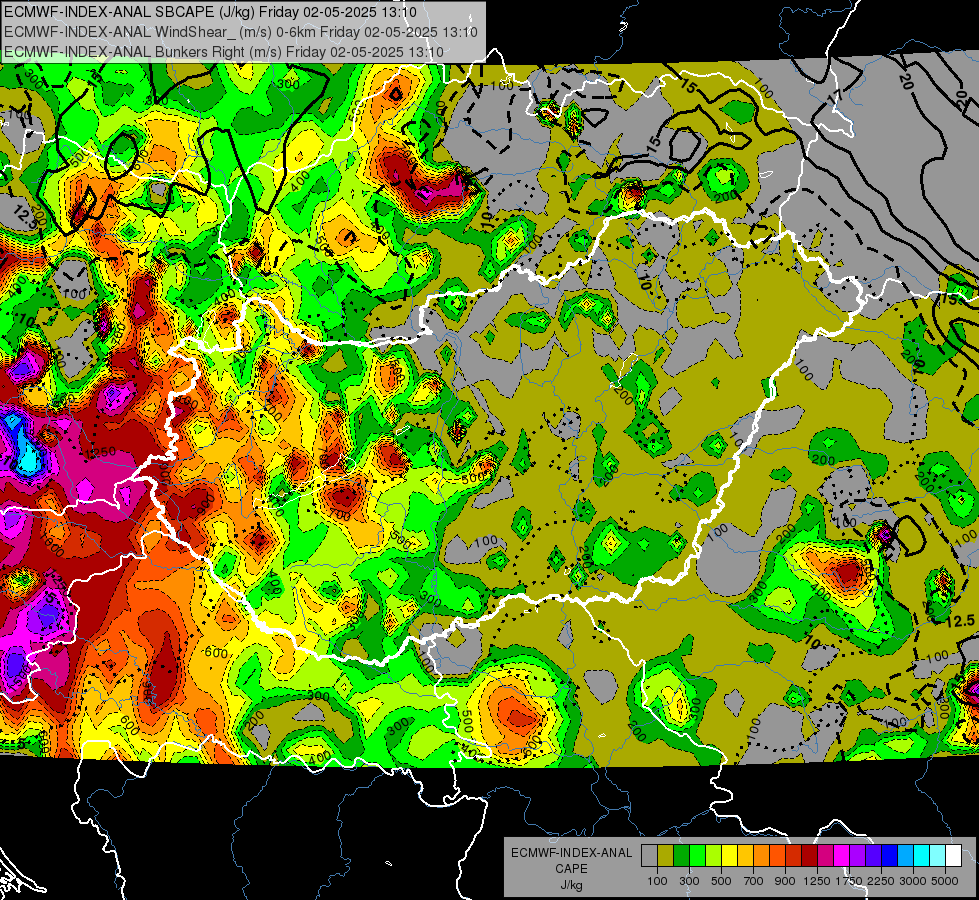Screen dimensions: 979x900
Task: Click the dark green legend swatch
Action: [x=681, y=856]
